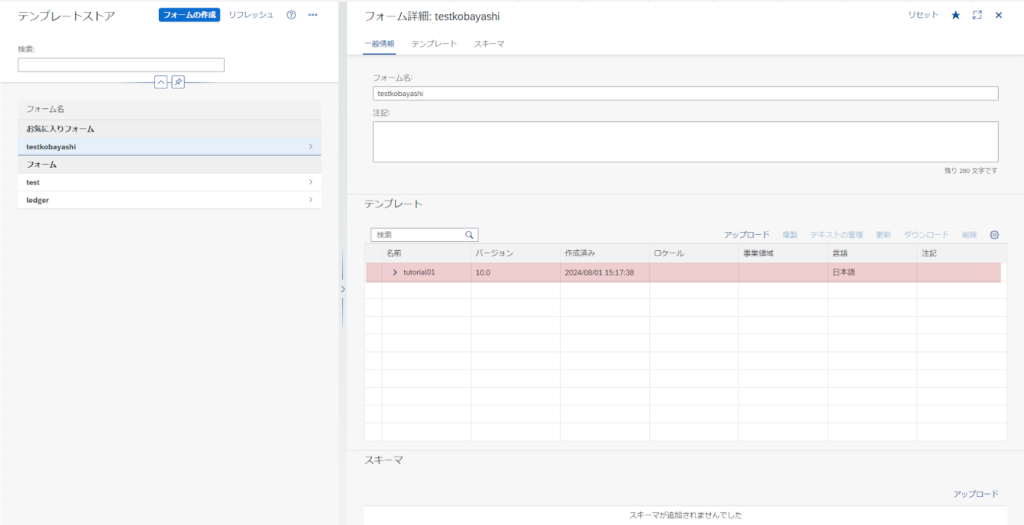This screenshot has width=1024, height=525.
Task: Enter full screen mode for form details
Action: pyautogui.click(x=977, y=15)
